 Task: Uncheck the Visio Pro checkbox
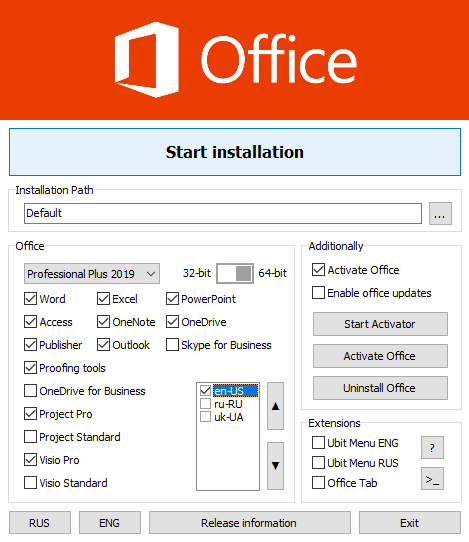click(x=30, y=460)
